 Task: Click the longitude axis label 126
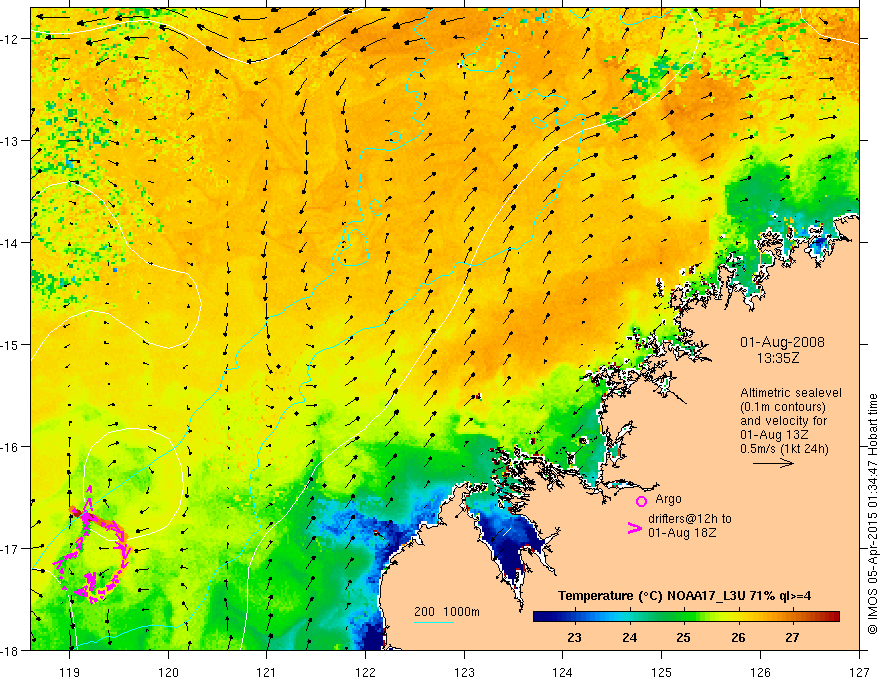[760, 672]
